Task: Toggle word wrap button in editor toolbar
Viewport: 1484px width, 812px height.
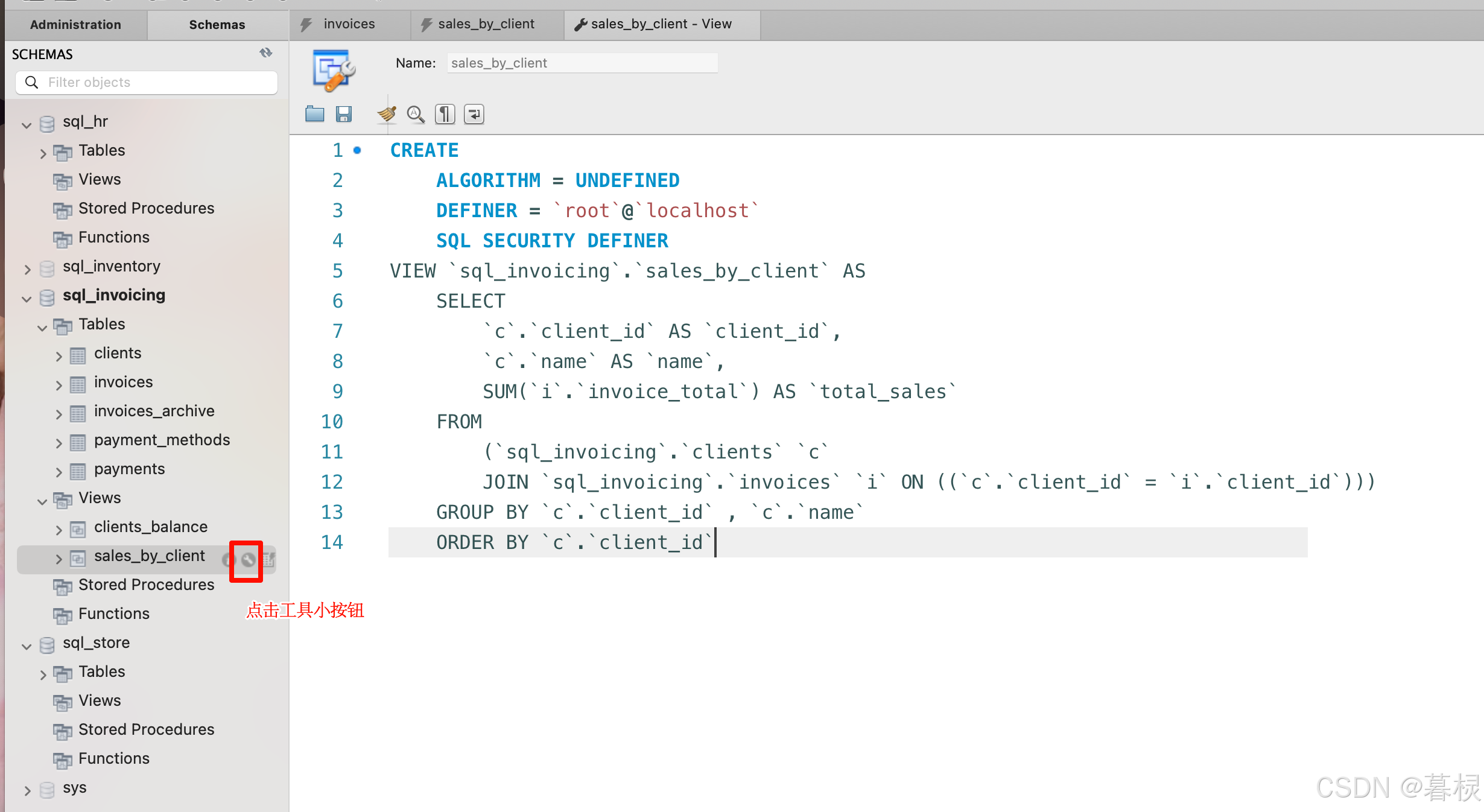Action: tap(474, 114)
